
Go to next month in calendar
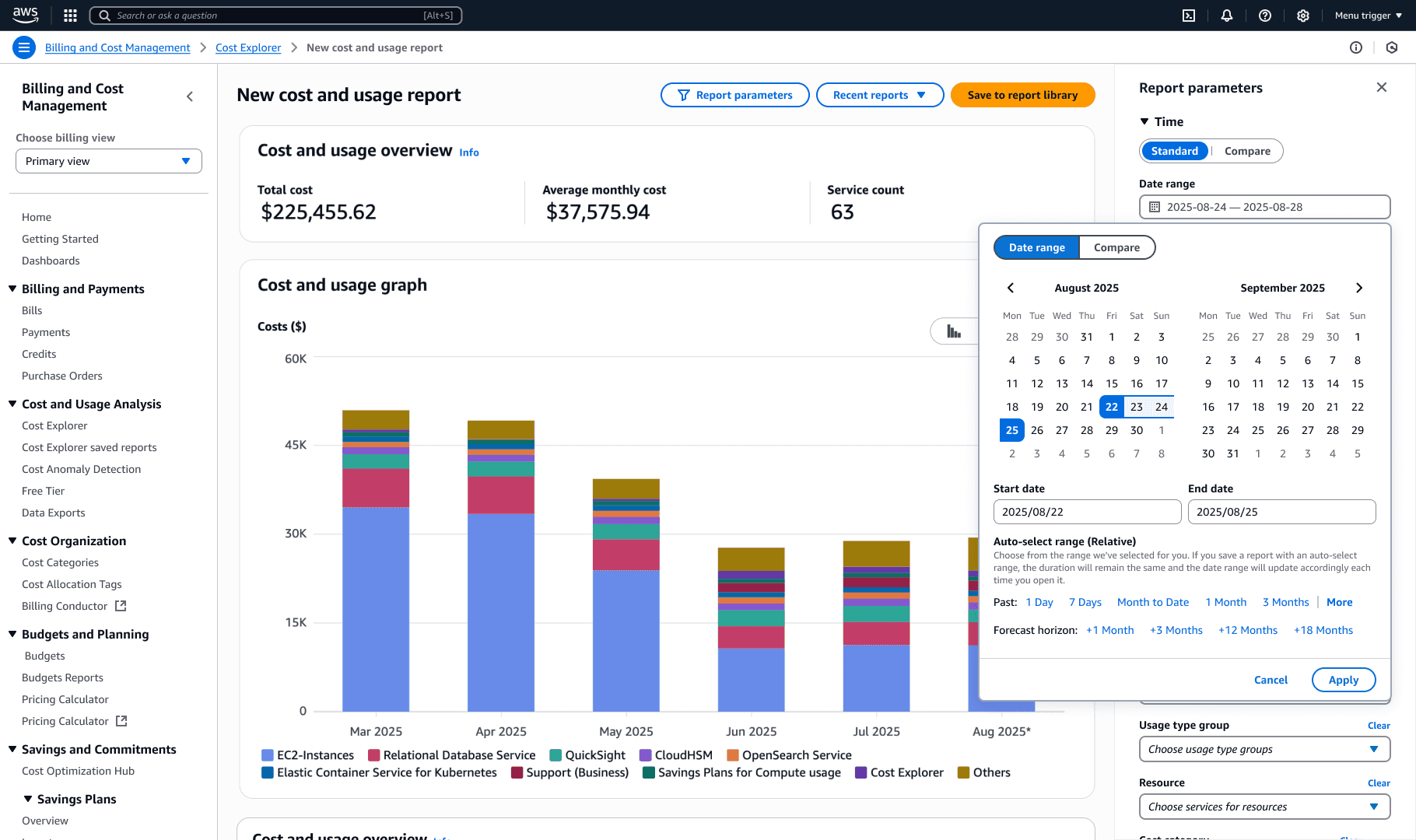click(x=1359, y=288)
